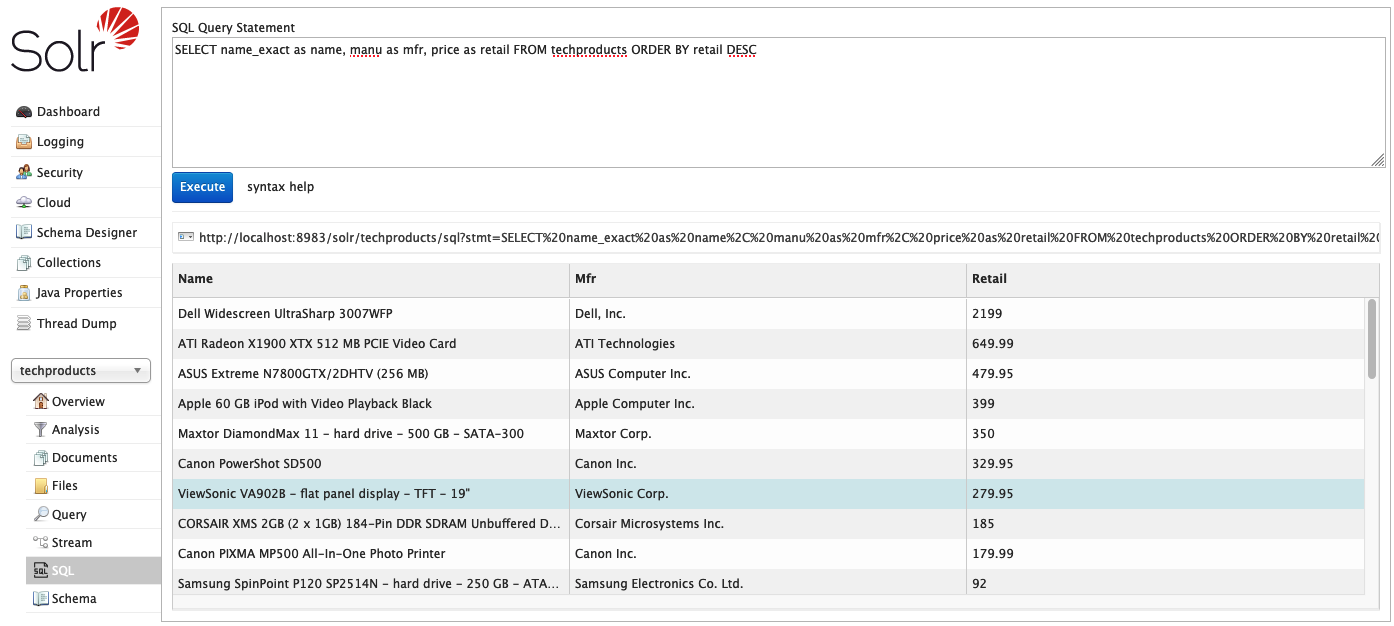Click the Security users icon

click(x=24, y=173)
